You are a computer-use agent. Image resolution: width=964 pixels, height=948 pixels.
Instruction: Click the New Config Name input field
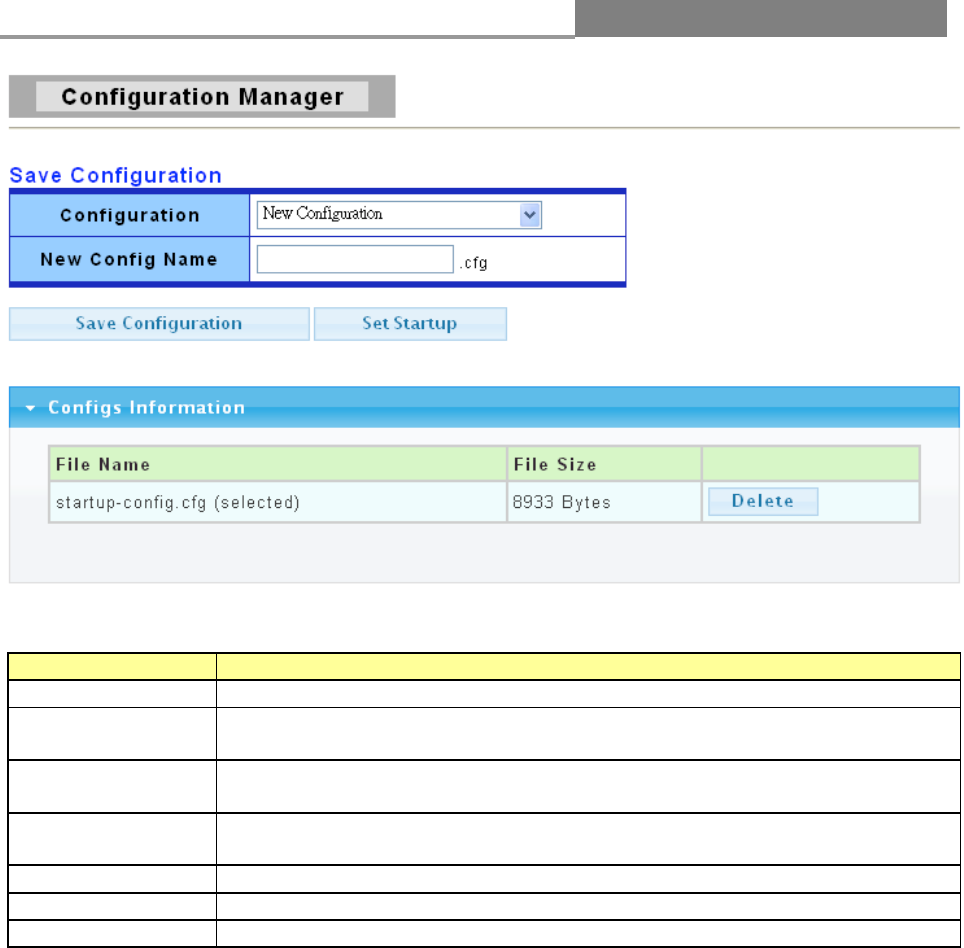355,259
